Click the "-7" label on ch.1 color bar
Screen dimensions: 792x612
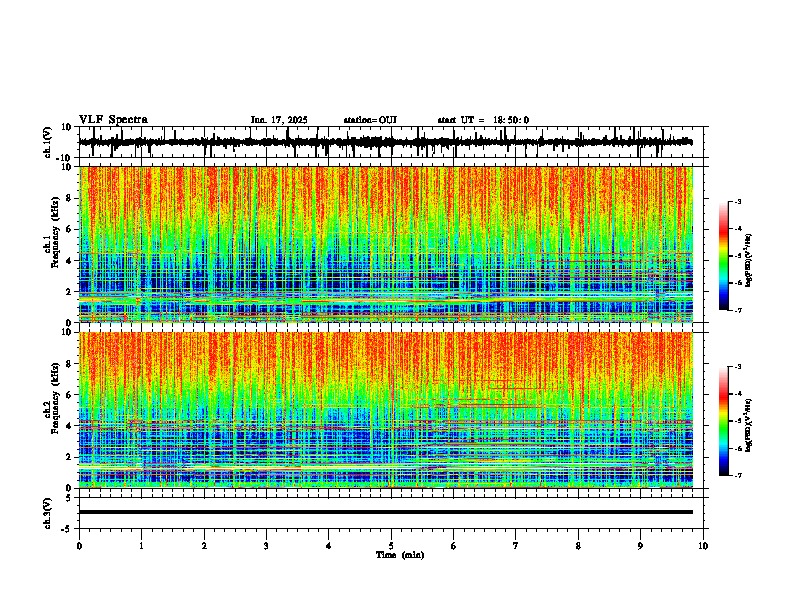pos(738,310)
